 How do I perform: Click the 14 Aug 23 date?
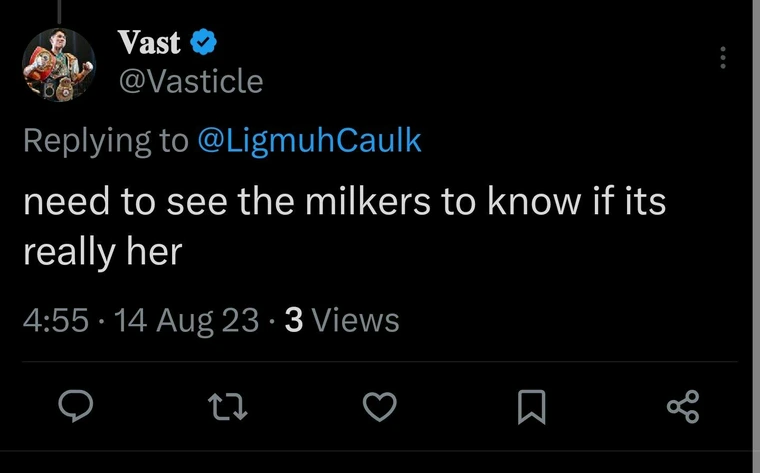186,321
